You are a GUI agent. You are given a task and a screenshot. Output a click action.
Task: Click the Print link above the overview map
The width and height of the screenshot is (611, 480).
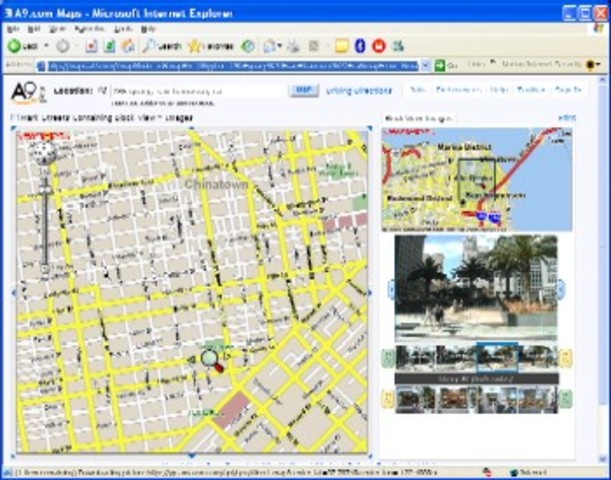[x=567, y=118]
